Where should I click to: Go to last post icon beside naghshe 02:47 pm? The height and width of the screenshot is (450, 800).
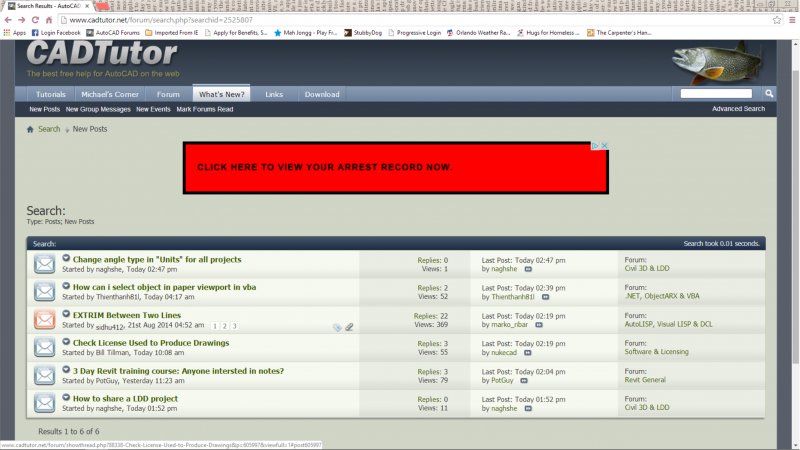point(528,269)
